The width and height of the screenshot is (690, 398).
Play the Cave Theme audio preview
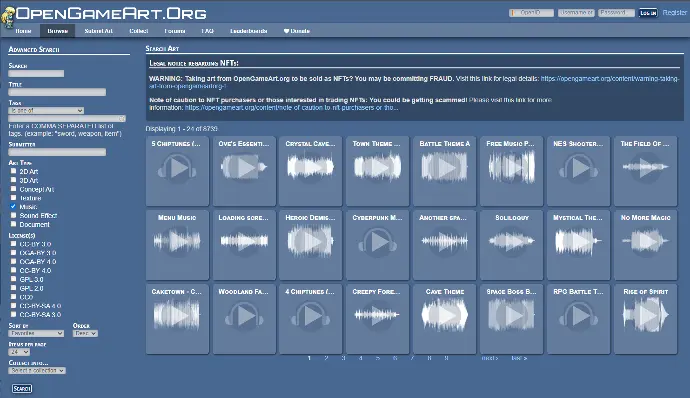pyautogui.click(x=444, y=315)
